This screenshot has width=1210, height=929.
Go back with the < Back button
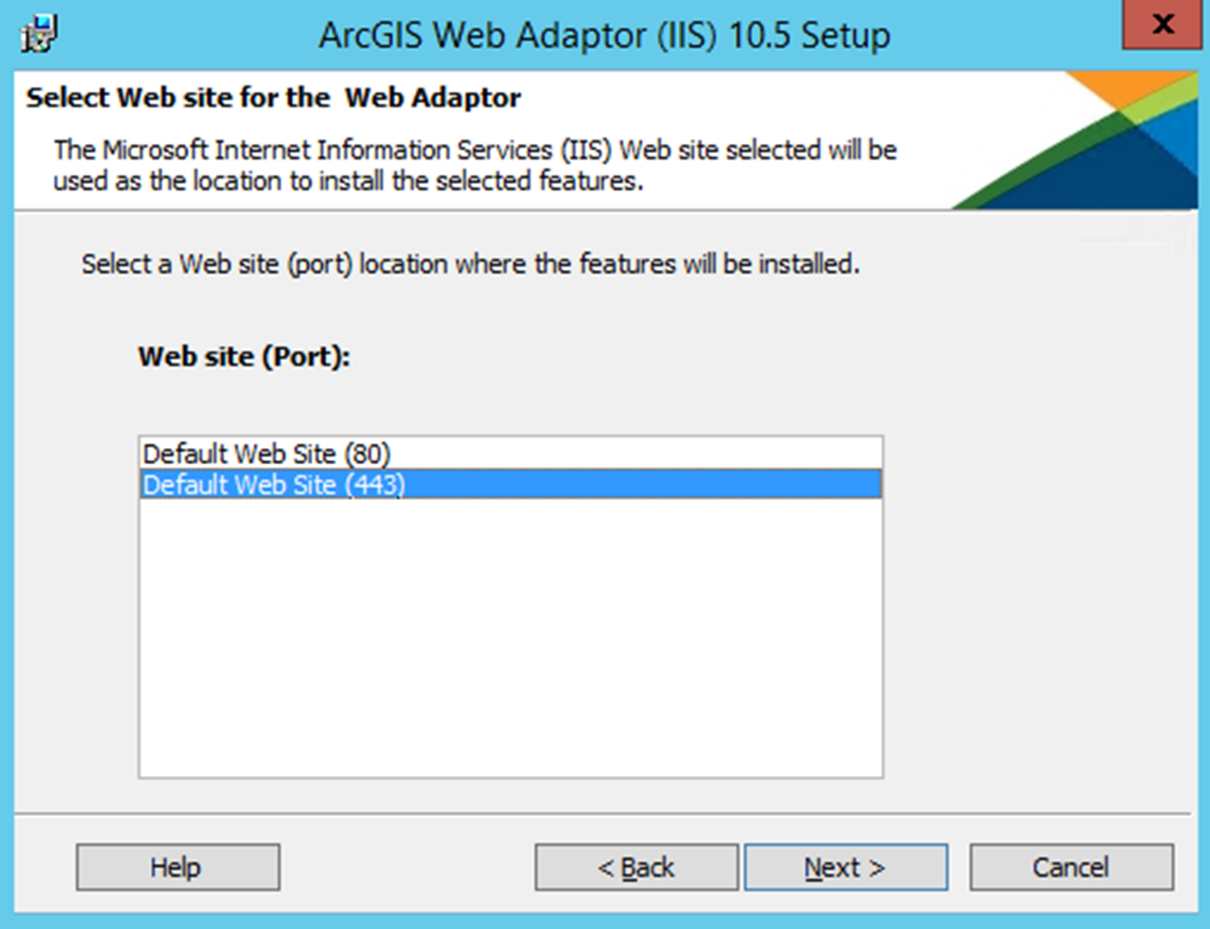pyautogui.click(x=636, y=867)
